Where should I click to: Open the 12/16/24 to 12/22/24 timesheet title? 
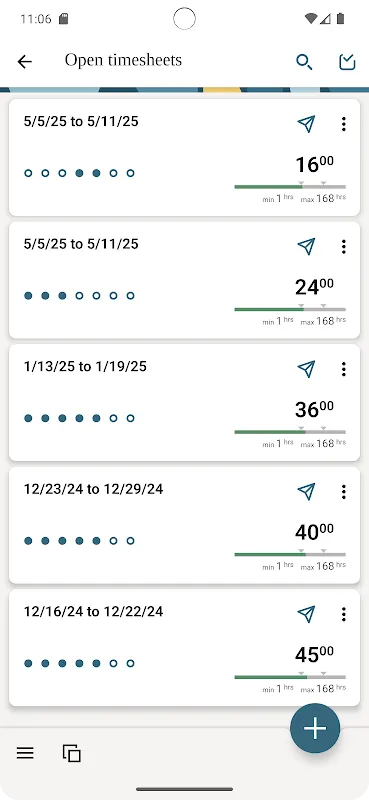coord(93,611)
